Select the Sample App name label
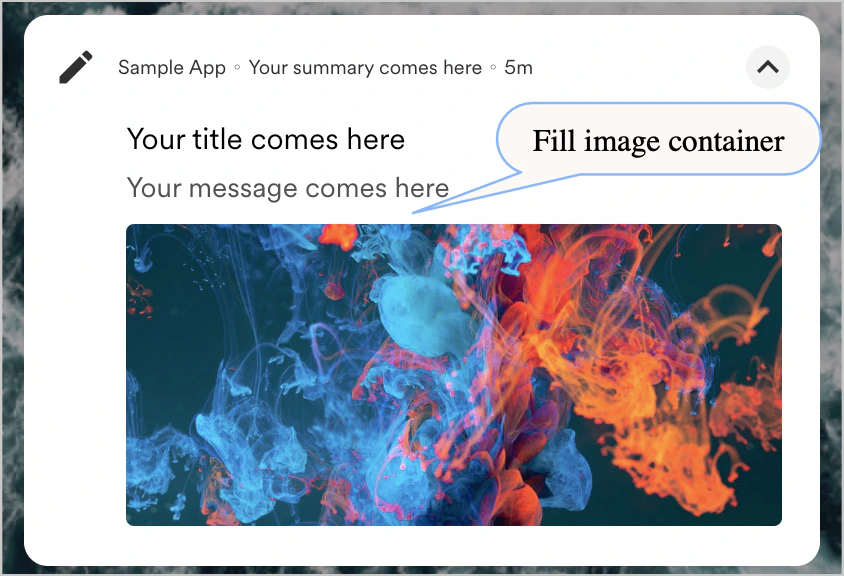This screenshot has height=576, width=844. coord(172,68)
